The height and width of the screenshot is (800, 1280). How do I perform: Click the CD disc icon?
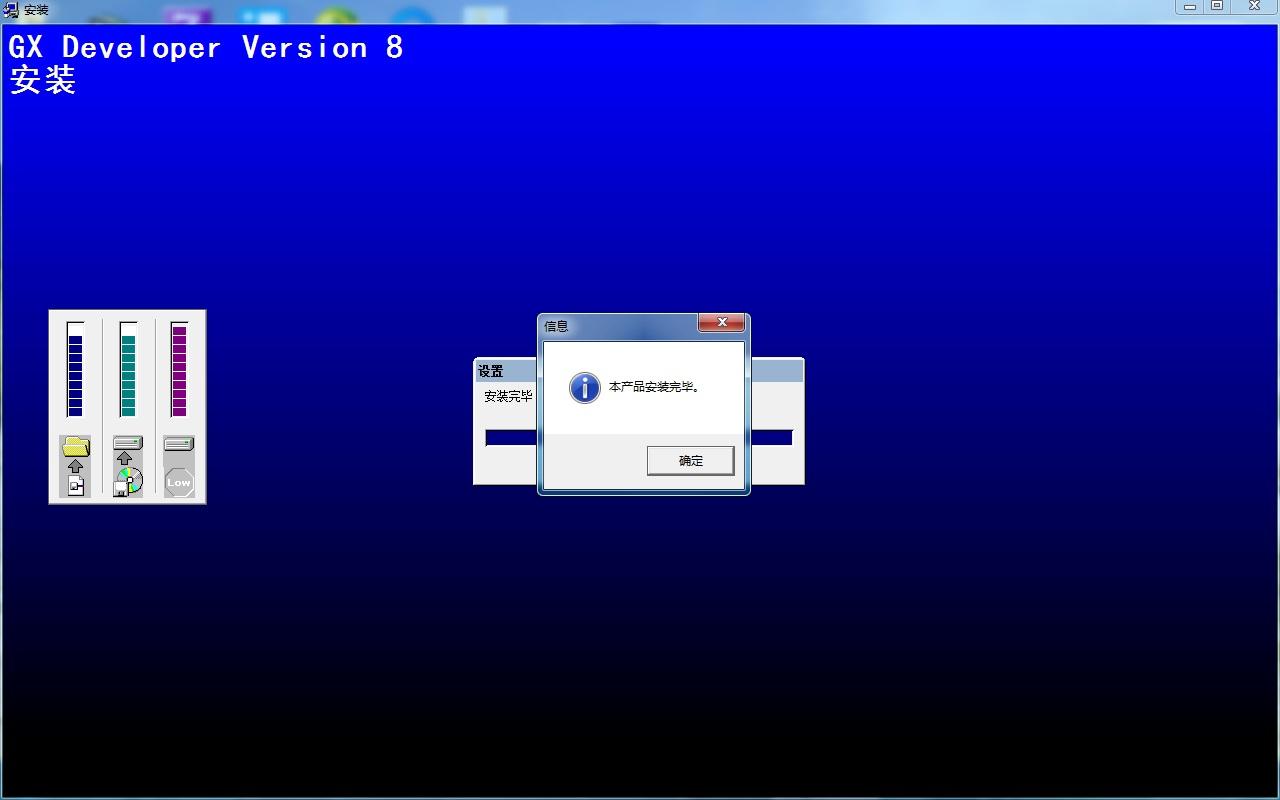(128, 482)
